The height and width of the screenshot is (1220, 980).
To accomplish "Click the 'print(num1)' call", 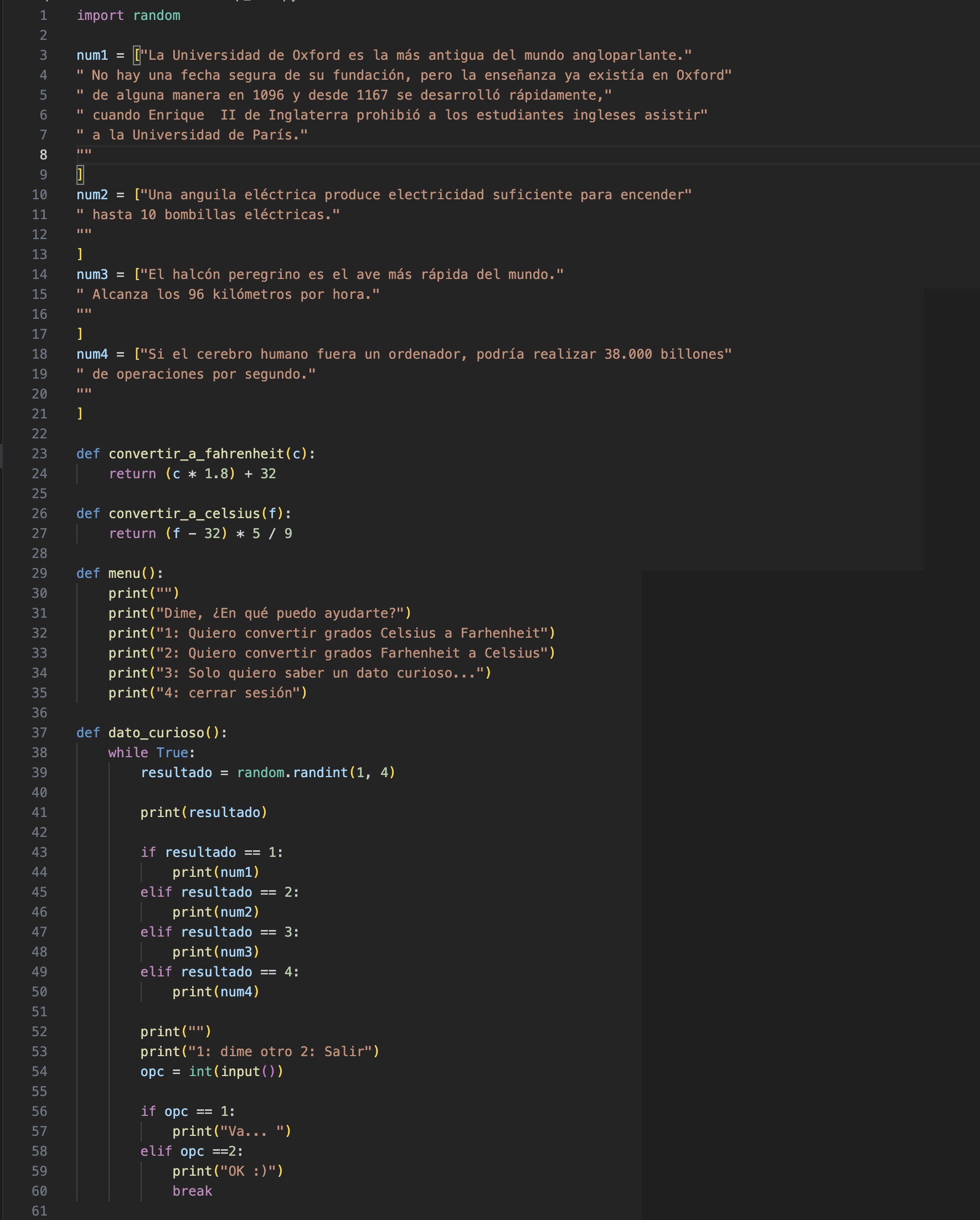I will click(x=216, y=872).
